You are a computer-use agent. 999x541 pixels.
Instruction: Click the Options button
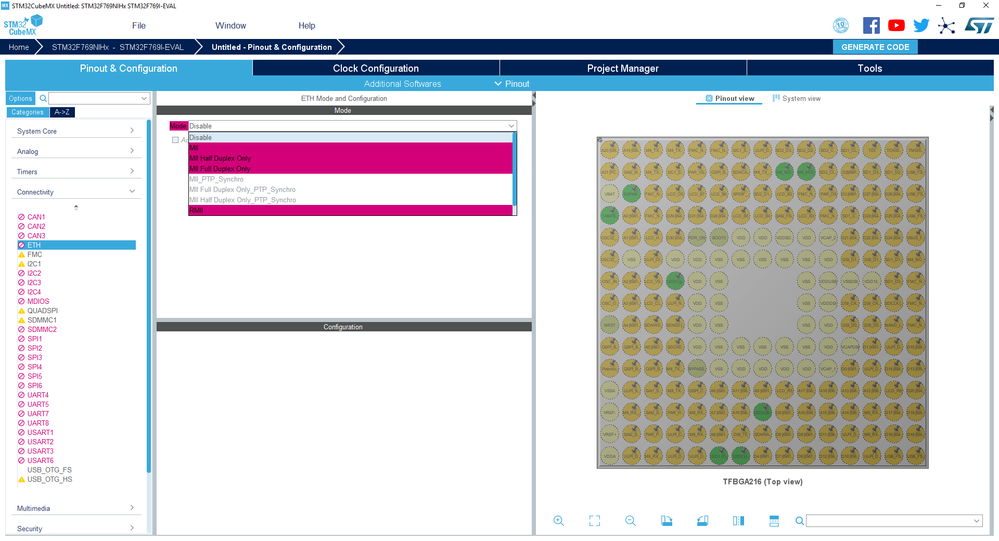click(x=20, y=98)
